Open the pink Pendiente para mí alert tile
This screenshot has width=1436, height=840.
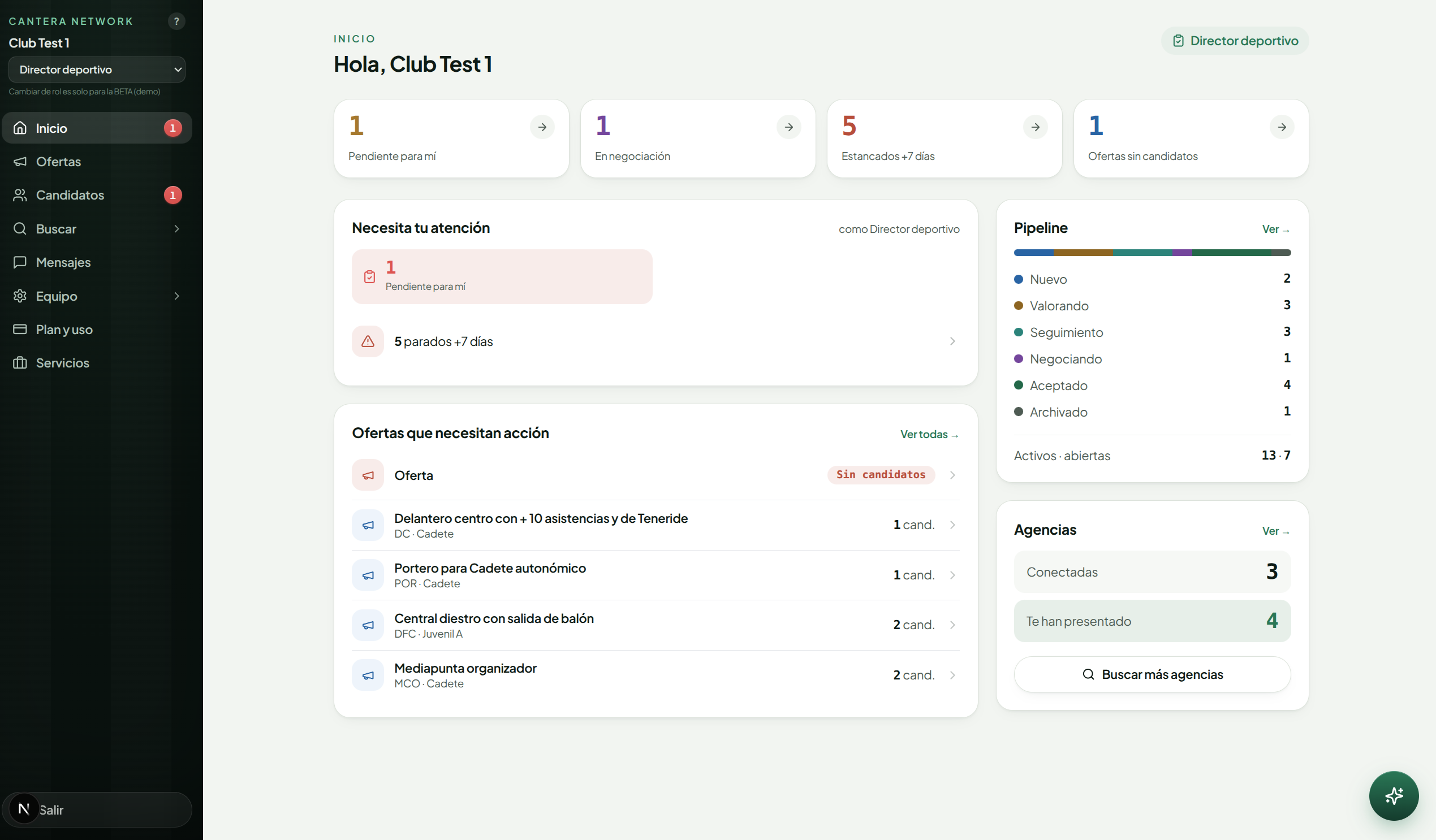tap(502, 276)
